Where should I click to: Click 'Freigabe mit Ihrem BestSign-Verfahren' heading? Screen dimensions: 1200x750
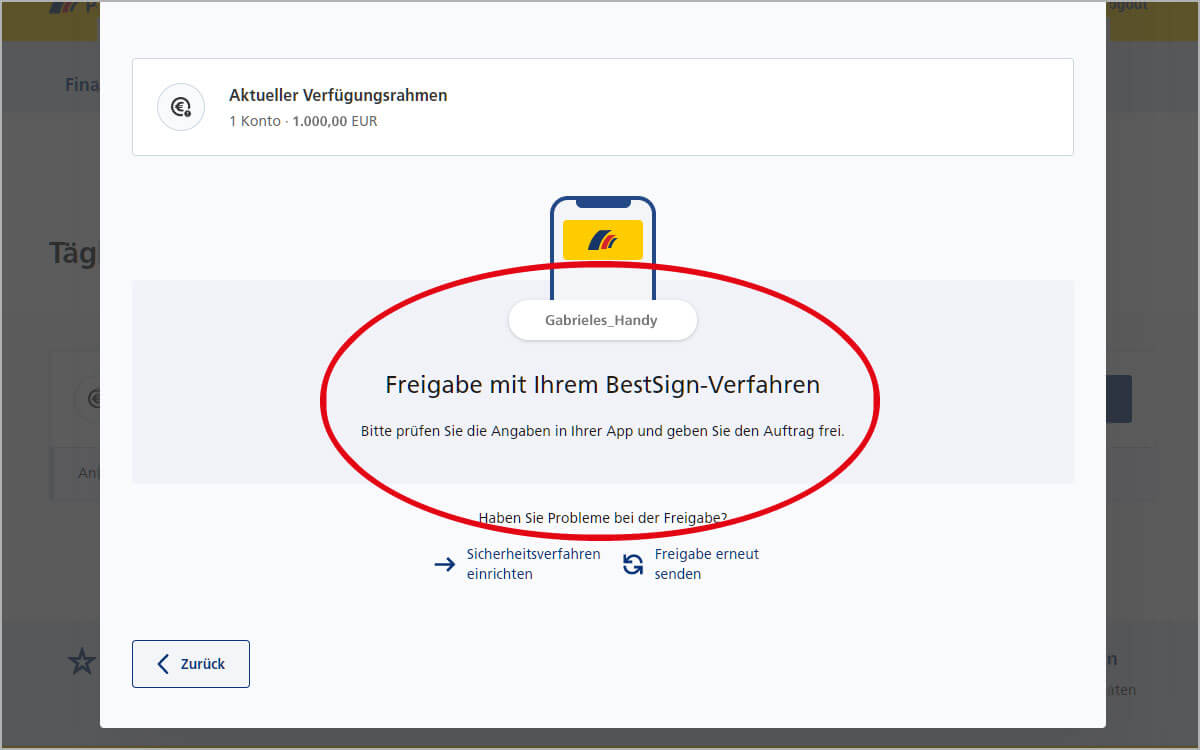602,385
